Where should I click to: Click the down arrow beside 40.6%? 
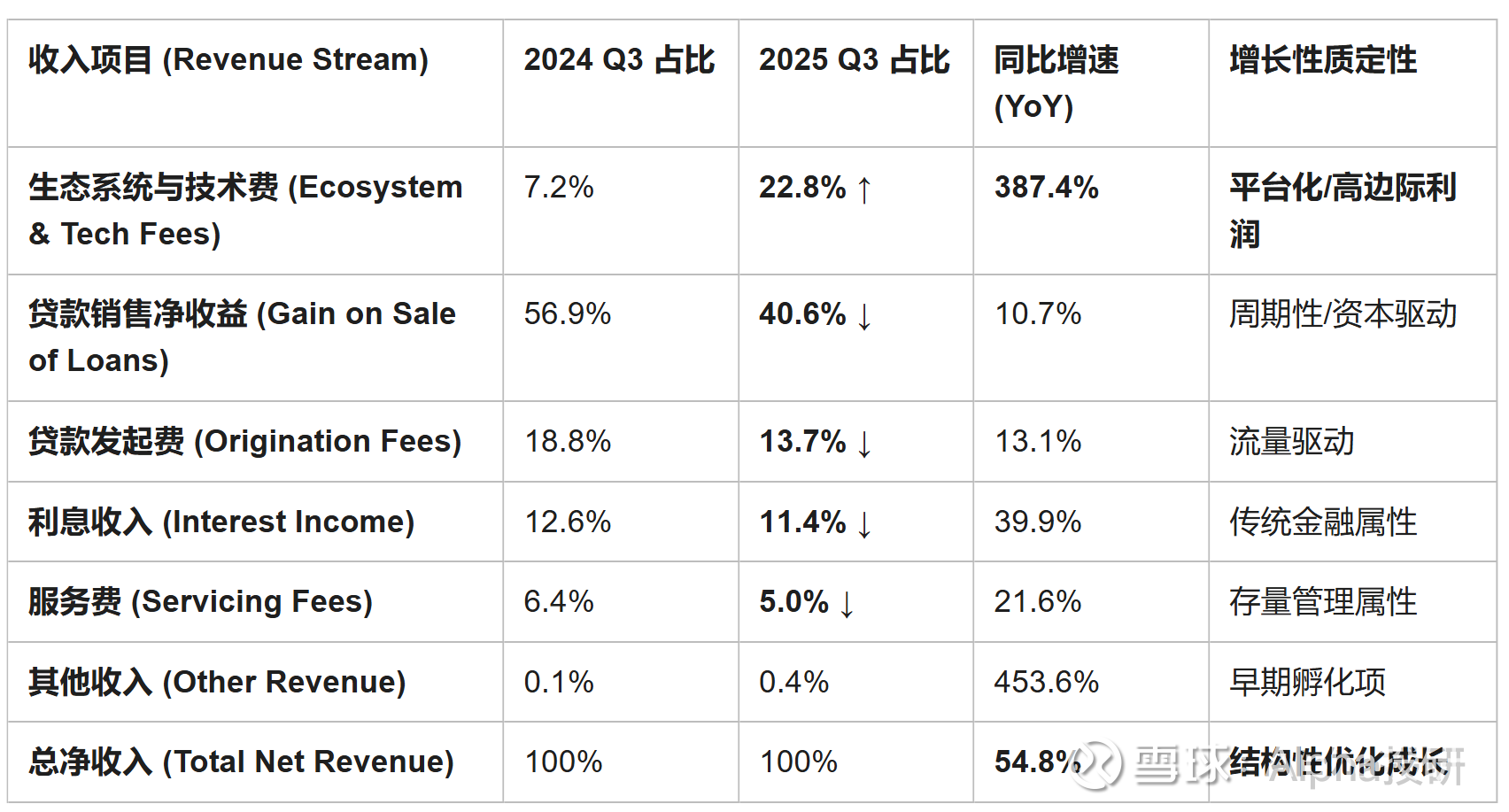(865, 316)
